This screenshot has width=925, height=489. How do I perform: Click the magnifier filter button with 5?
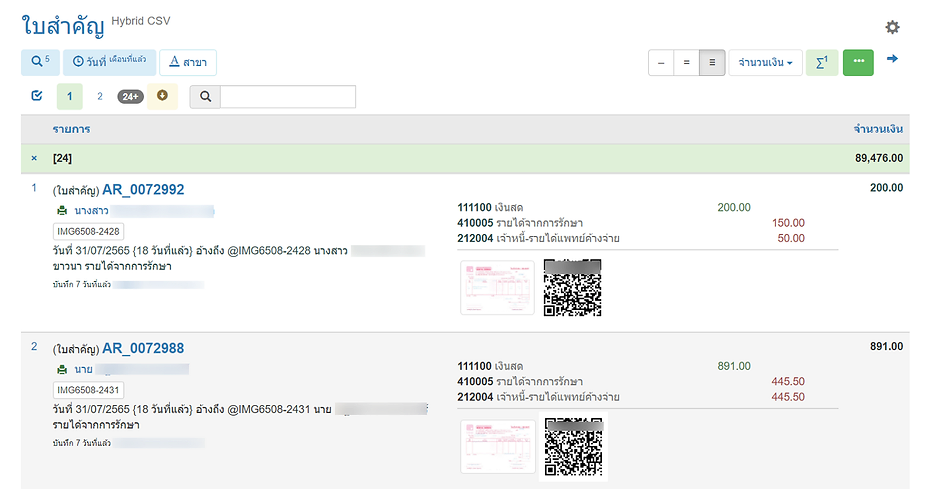point(40,62)
